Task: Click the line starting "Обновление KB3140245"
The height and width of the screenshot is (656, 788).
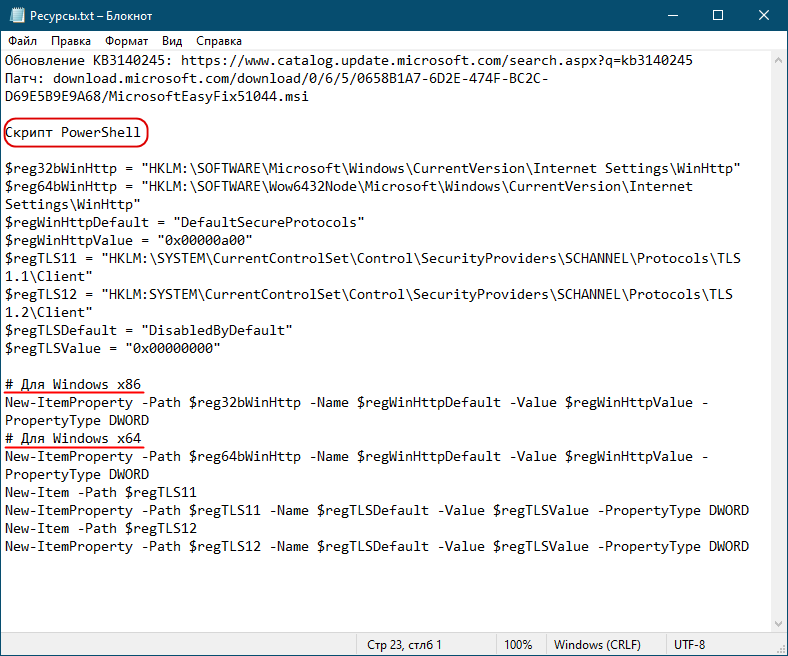Action: point(349,60)
